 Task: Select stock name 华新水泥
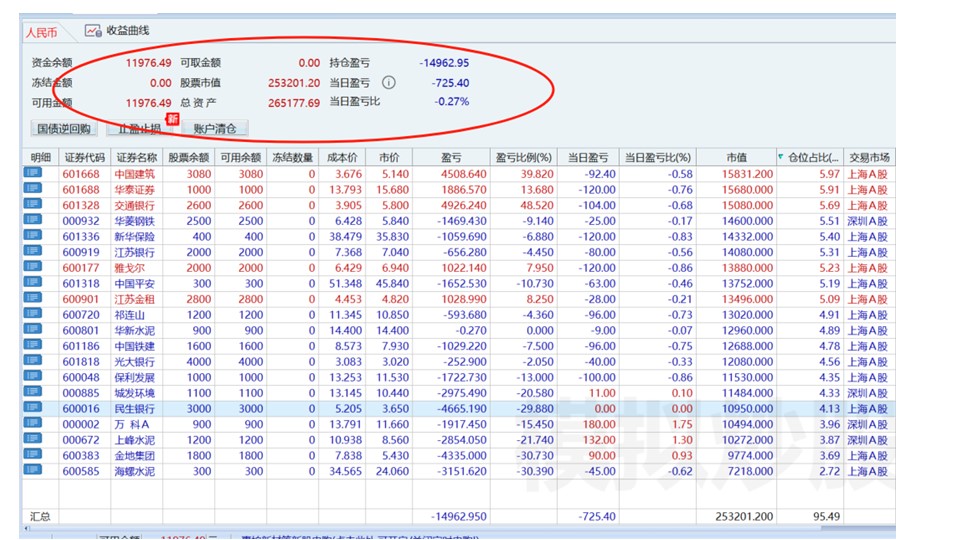coord(135,331)
